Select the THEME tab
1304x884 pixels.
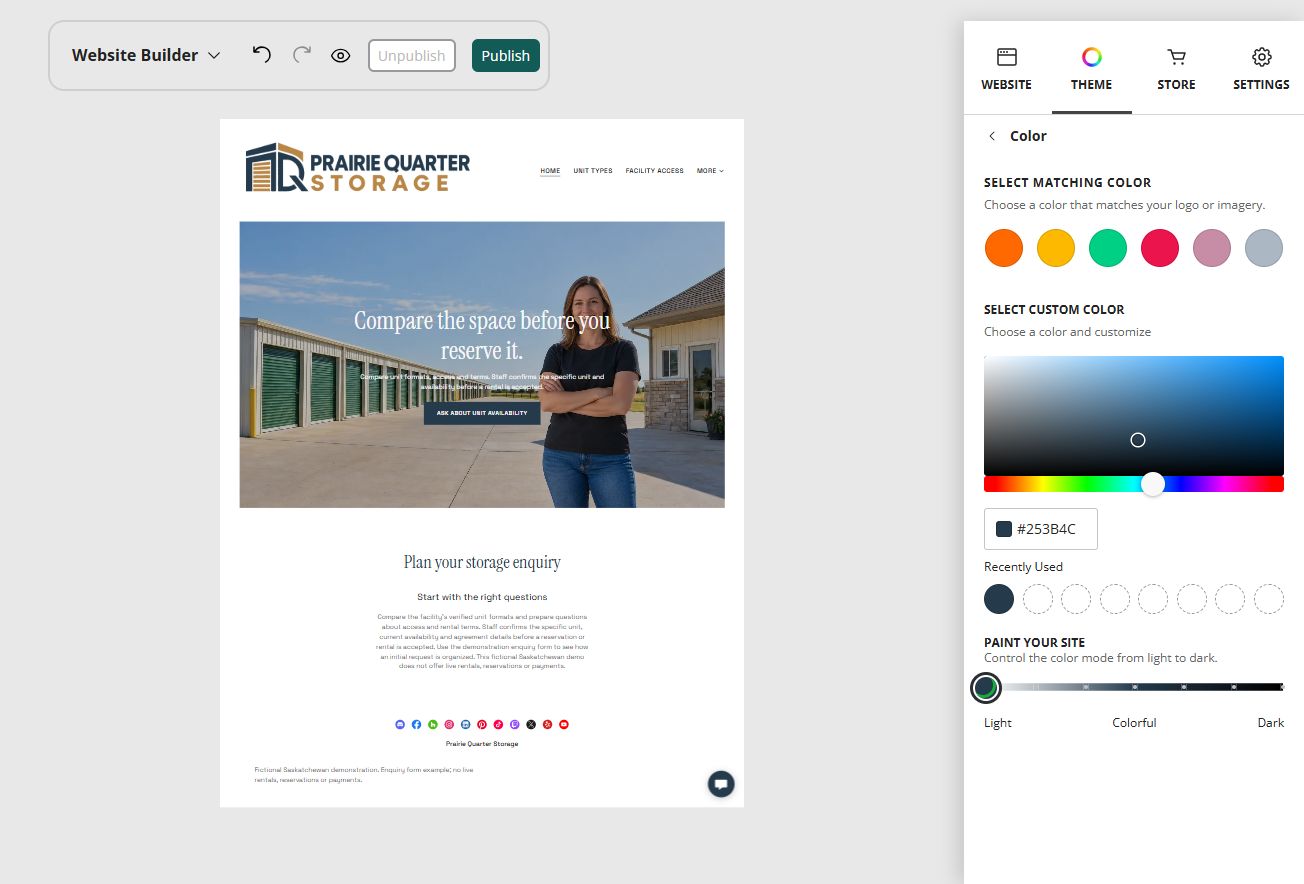click(1092, 69)
